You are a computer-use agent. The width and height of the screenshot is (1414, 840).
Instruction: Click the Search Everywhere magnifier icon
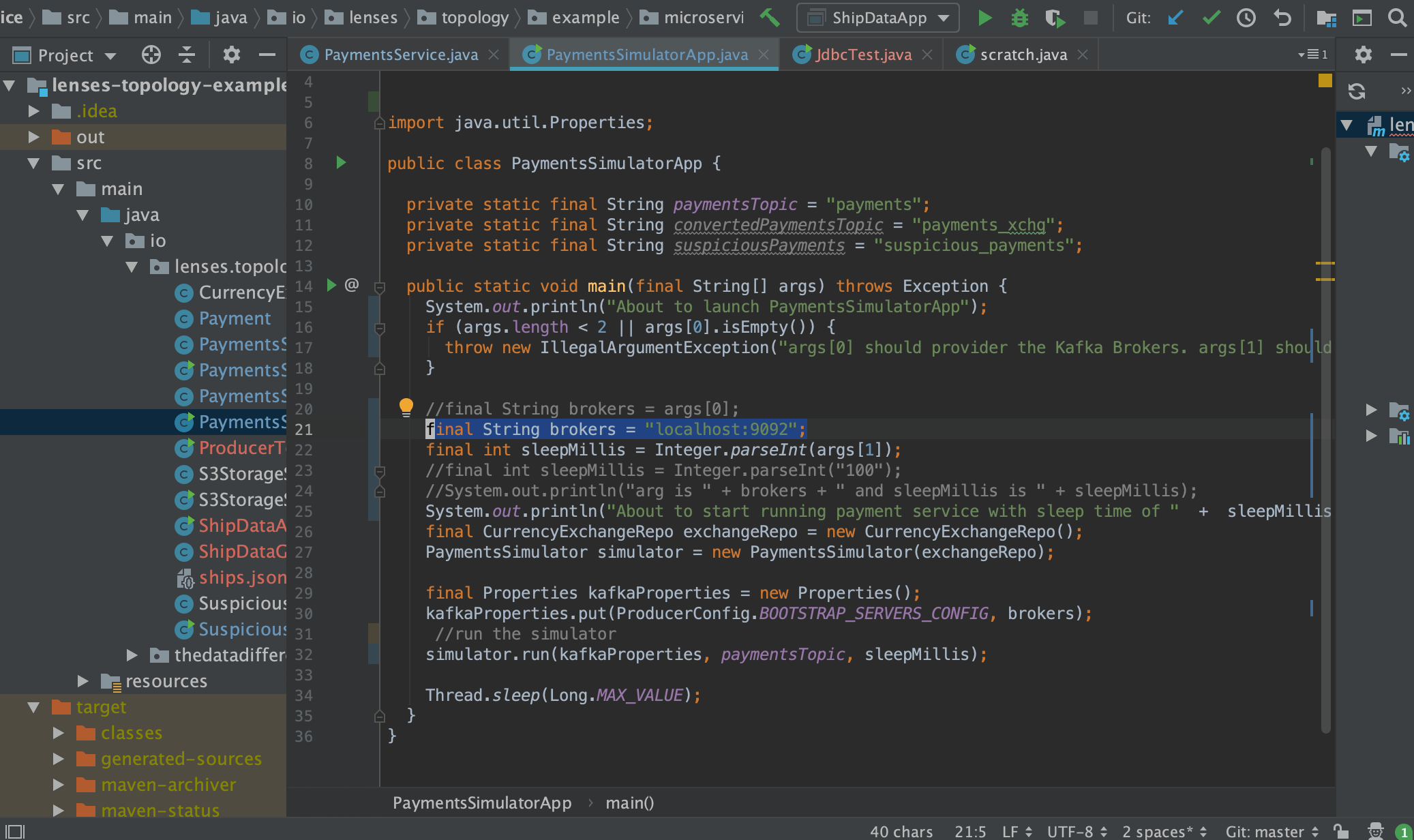click(1397, 18)
